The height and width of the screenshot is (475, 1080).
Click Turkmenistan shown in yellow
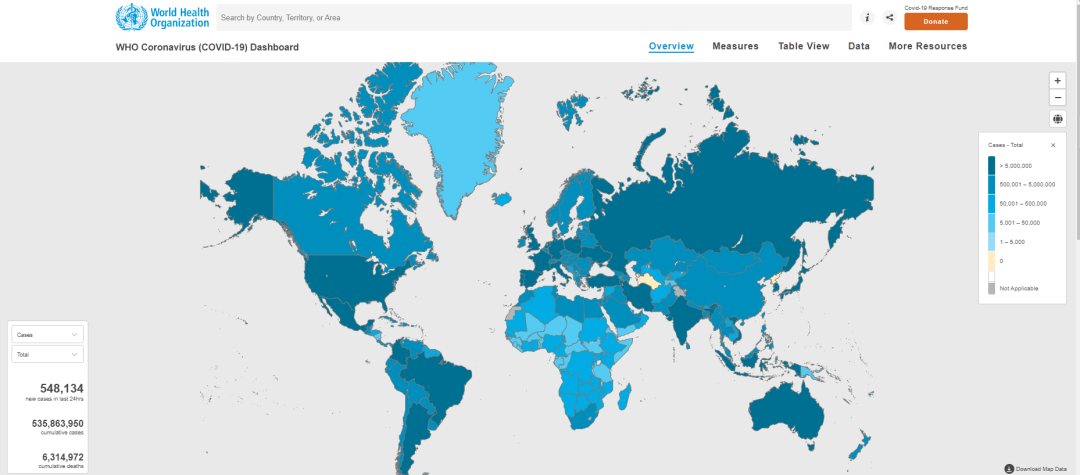[647, 279]
